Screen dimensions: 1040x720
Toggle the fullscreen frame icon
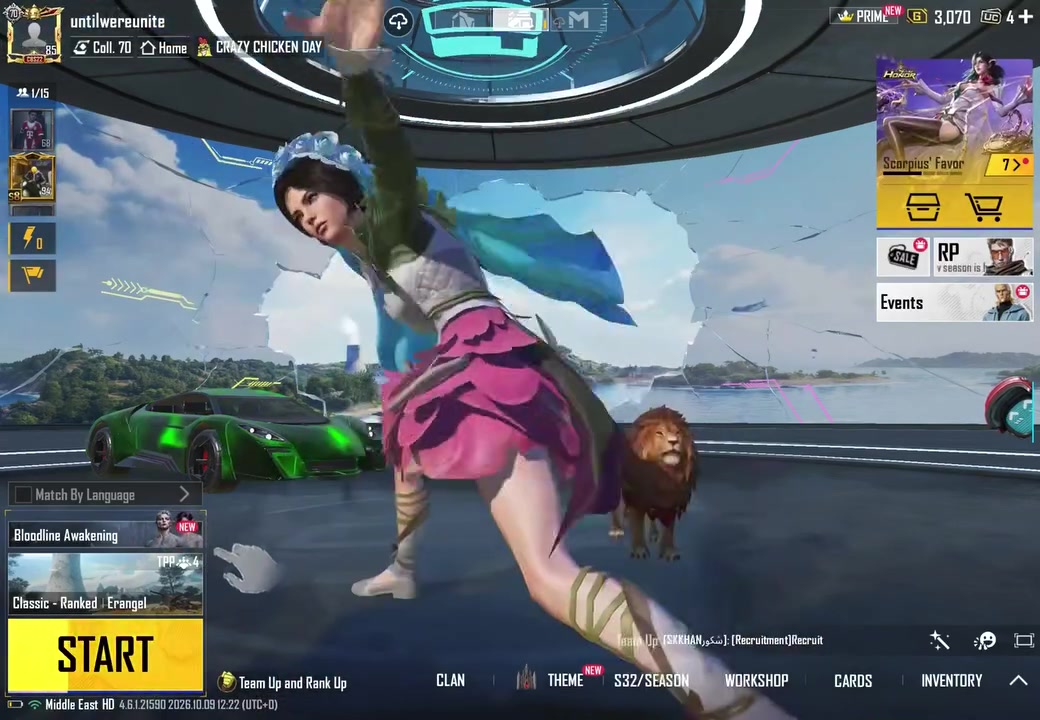pyautogui.click(x=1024, y=640)
